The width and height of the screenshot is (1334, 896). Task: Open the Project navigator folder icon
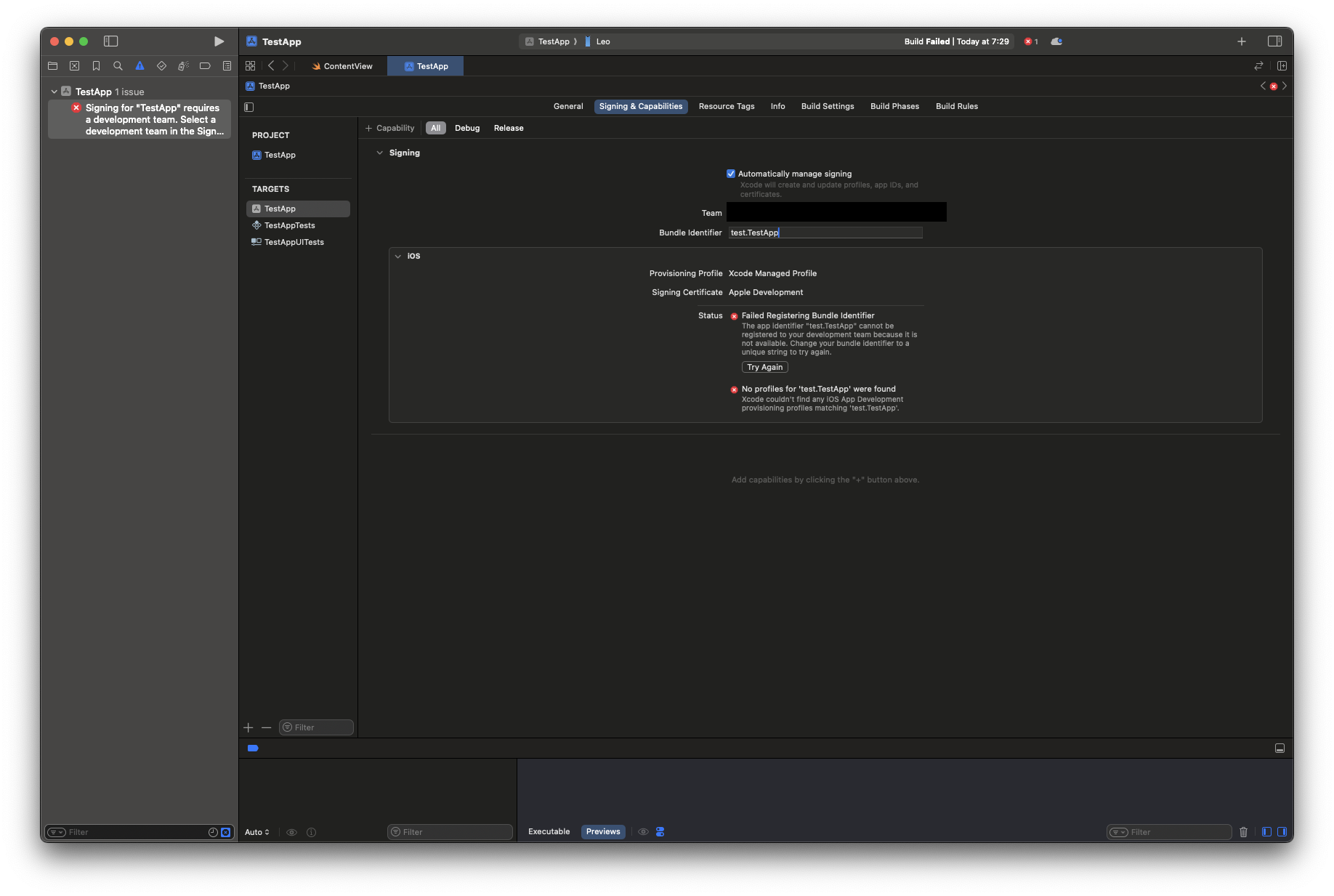pyautogui.click(x=52, y=65)
